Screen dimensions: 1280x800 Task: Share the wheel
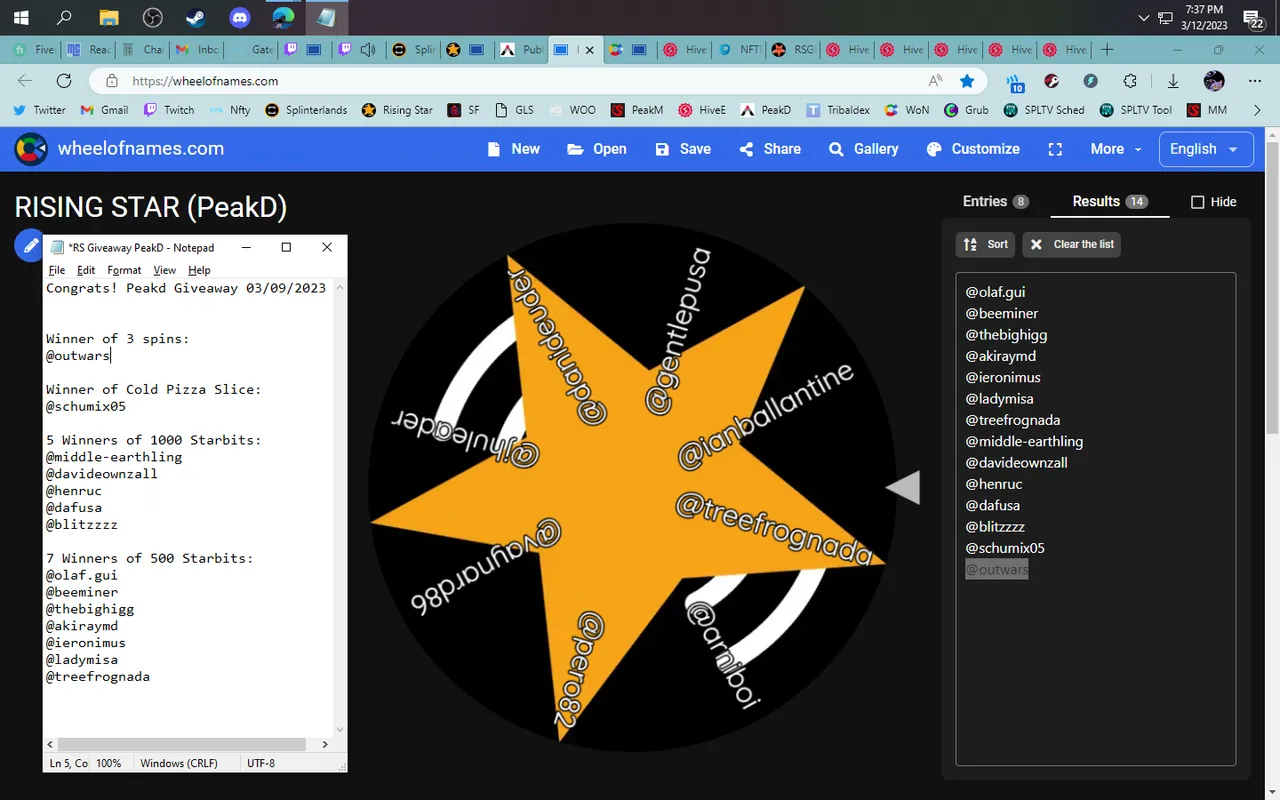770,149
